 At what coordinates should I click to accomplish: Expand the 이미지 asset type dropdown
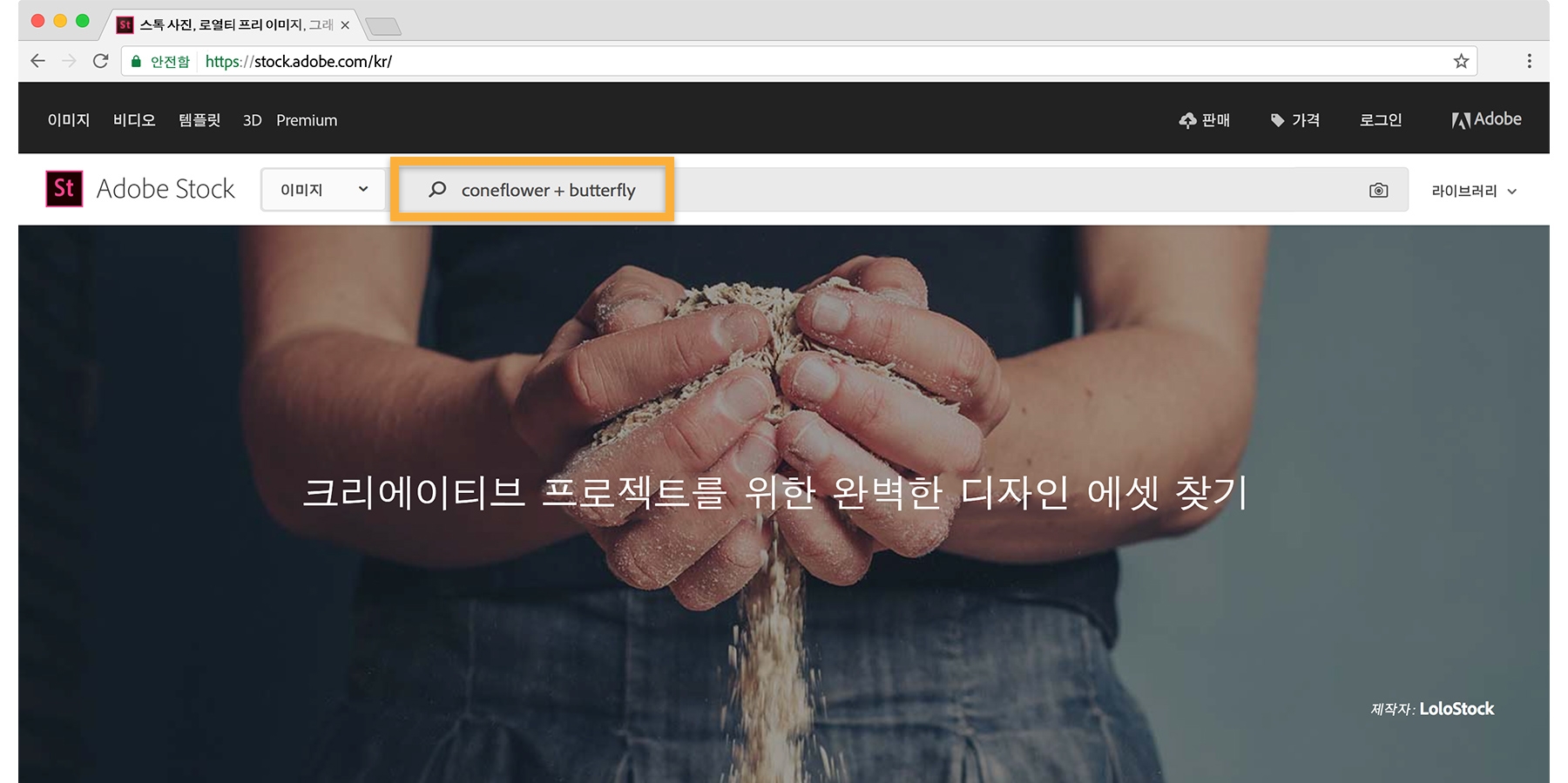tap(323, 189)
